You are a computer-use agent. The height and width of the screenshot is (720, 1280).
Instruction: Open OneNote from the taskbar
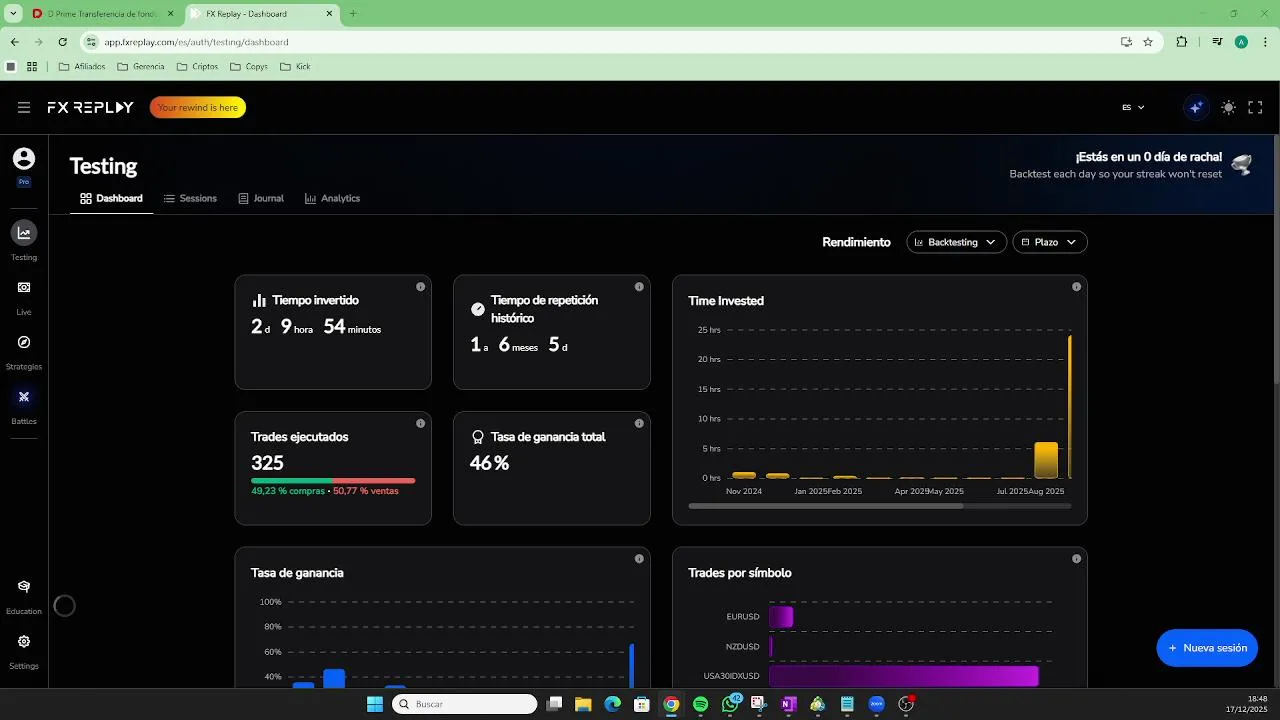tap(788, 704)
